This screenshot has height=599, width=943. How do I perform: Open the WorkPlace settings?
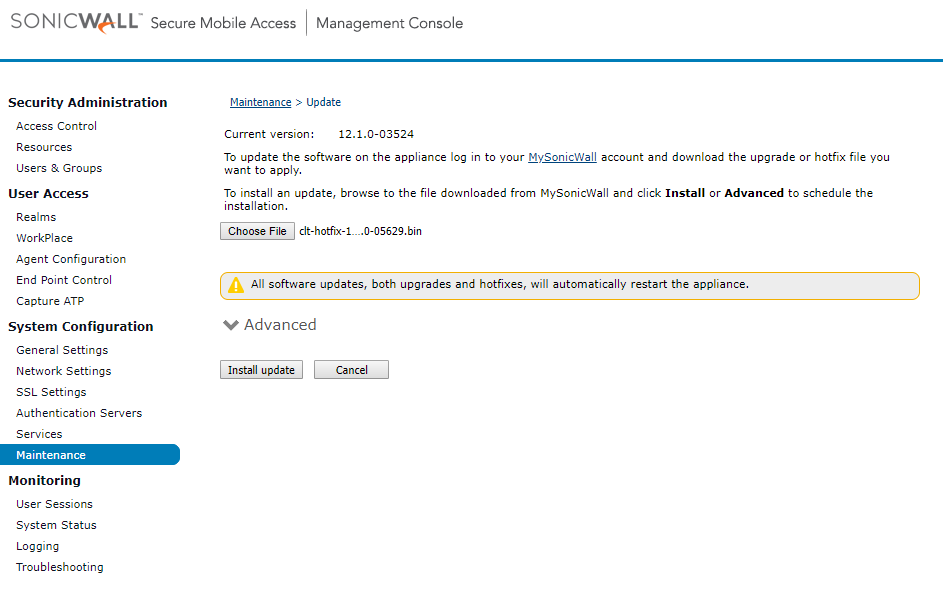[44, 238]
